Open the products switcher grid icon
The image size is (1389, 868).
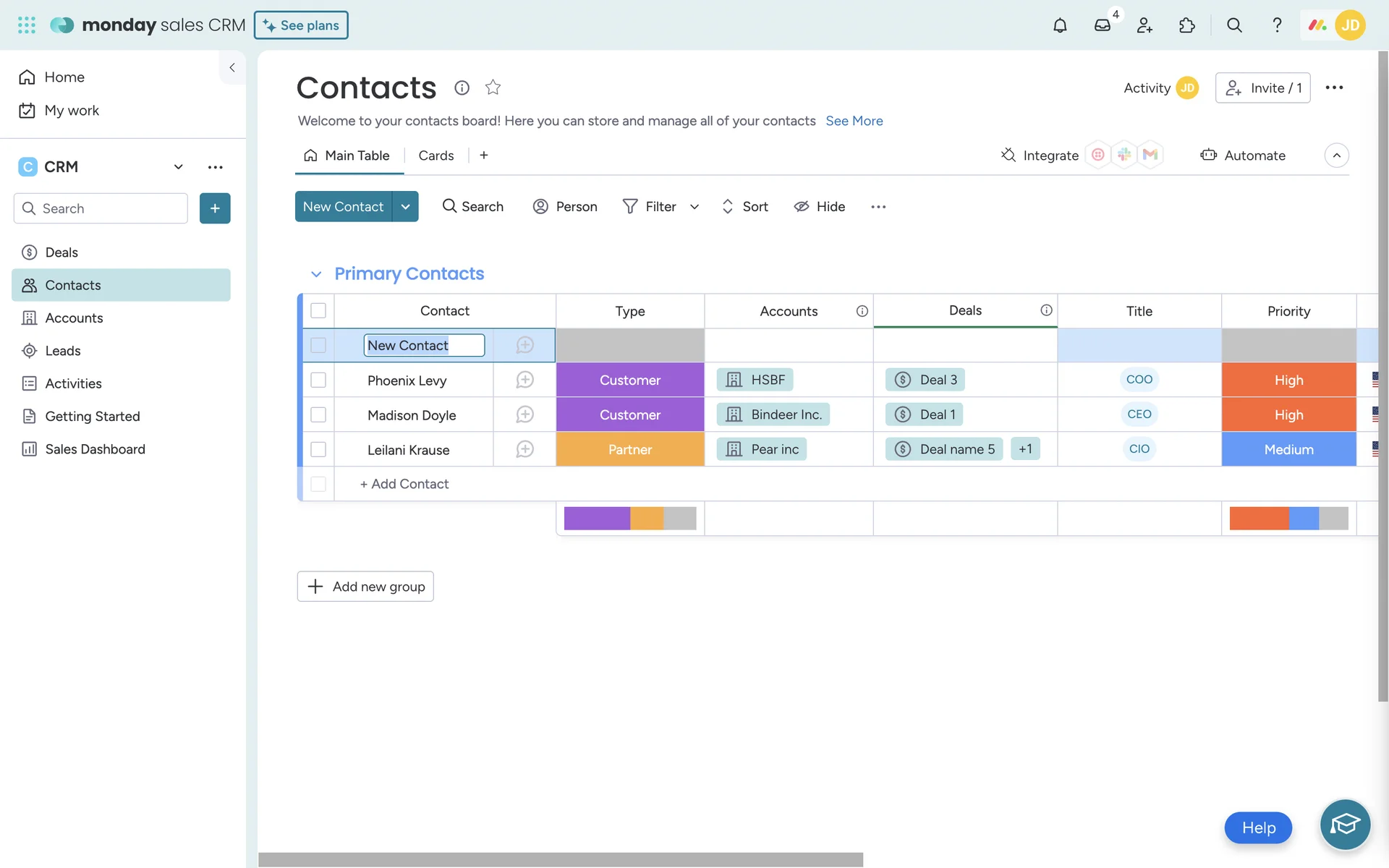tap(27, 25)
